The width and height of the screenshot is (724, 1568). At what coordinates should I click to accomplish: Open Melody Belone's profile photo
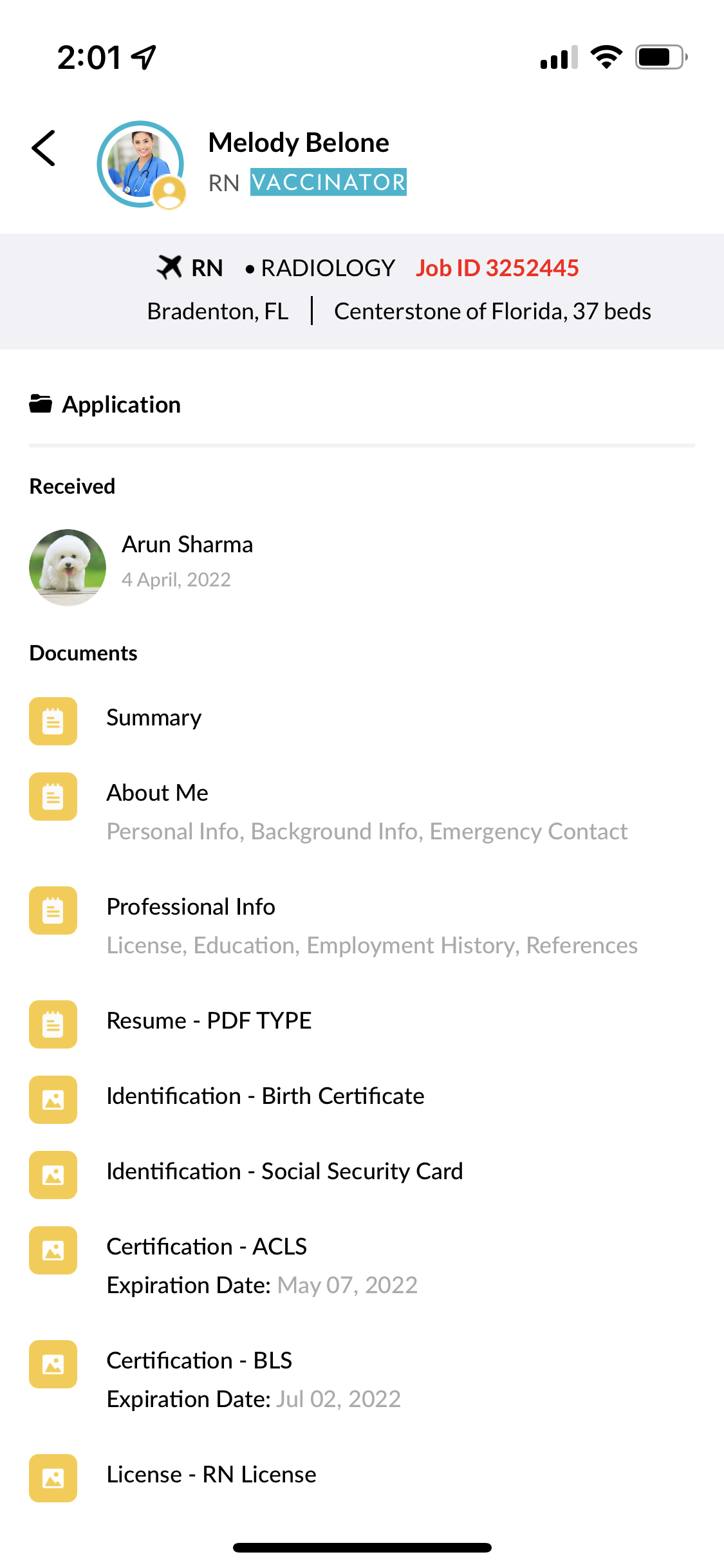coord(140,164)
